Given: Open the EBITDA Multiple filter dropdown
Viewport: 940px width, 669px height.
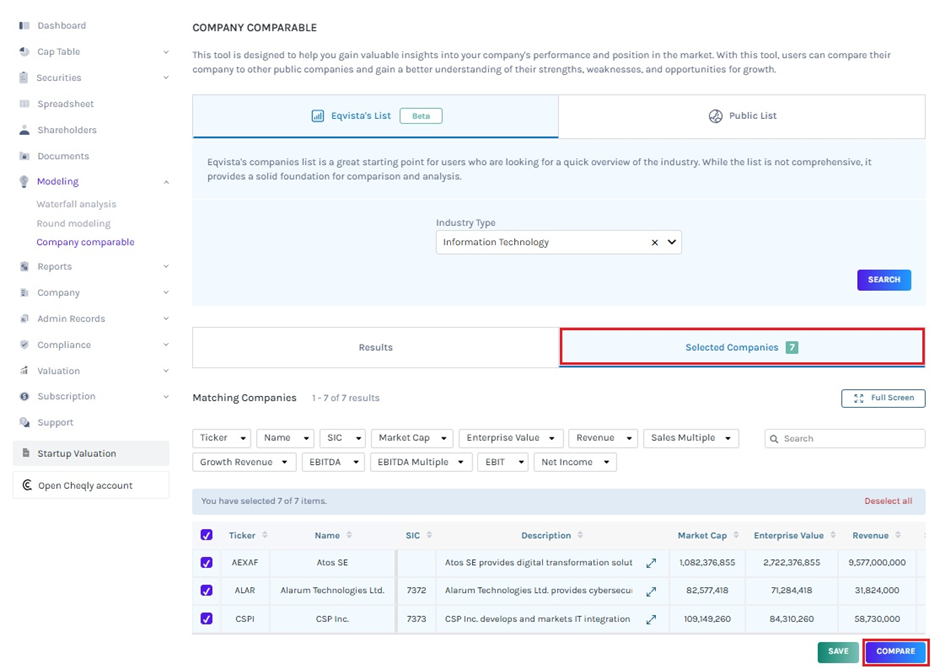Looking at the screenshot, I should (x=420, y=462).
